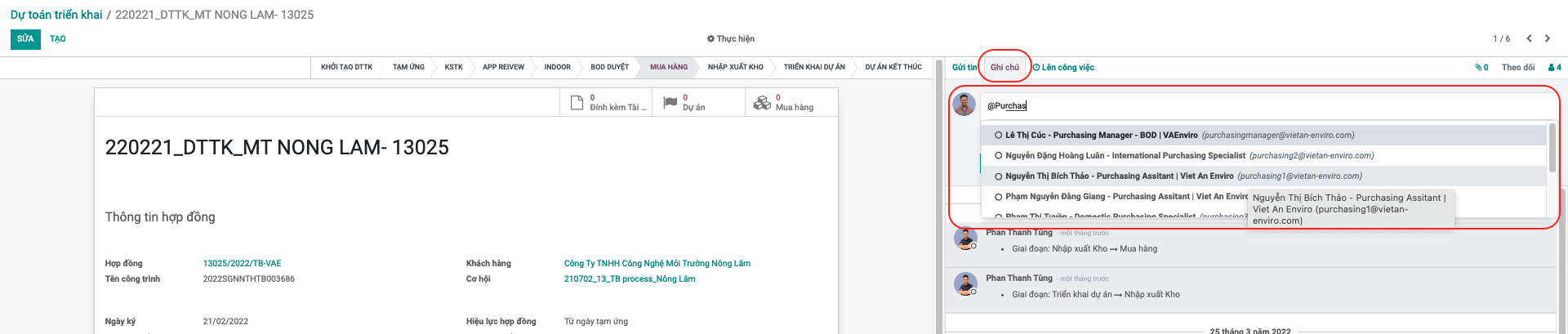Click Từ ngày tạm ứng value
Screen dimensions: 1568x334
pos(596,322)
